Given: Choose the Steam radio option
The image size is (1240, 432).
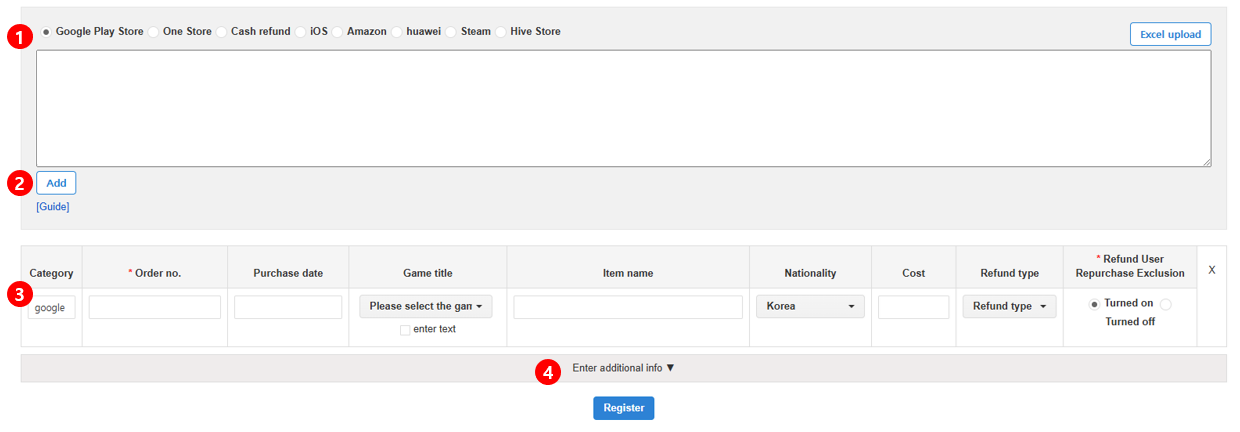Looking at the screenshot, I should tap(452, 32).
